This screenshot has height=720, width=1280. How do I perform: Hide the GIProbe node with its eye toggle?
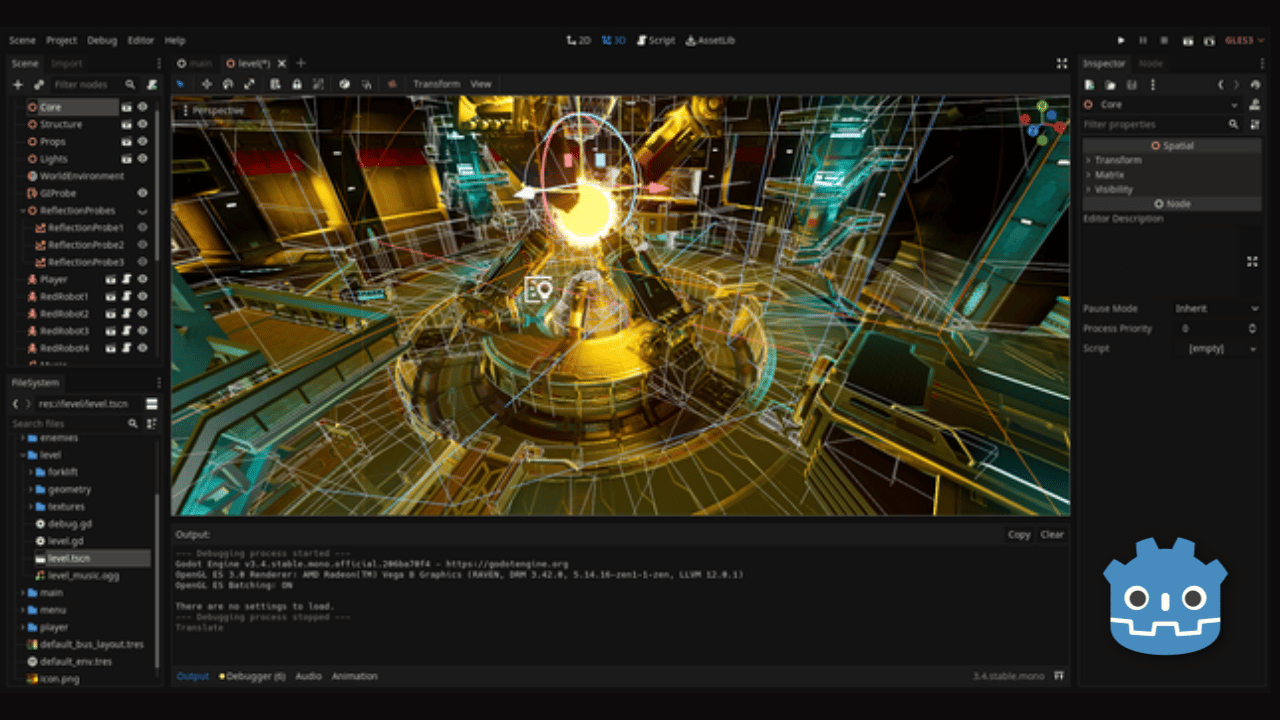[x=143, y=193]
